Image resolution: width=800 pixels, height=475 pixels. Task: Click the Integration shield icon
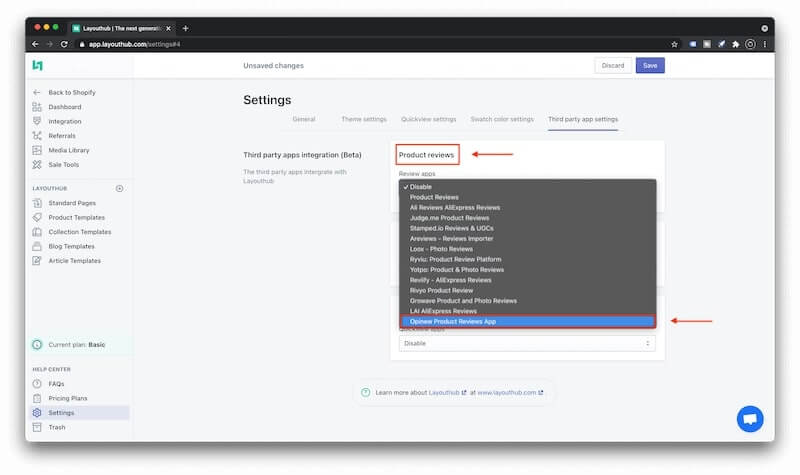[37, 121]
